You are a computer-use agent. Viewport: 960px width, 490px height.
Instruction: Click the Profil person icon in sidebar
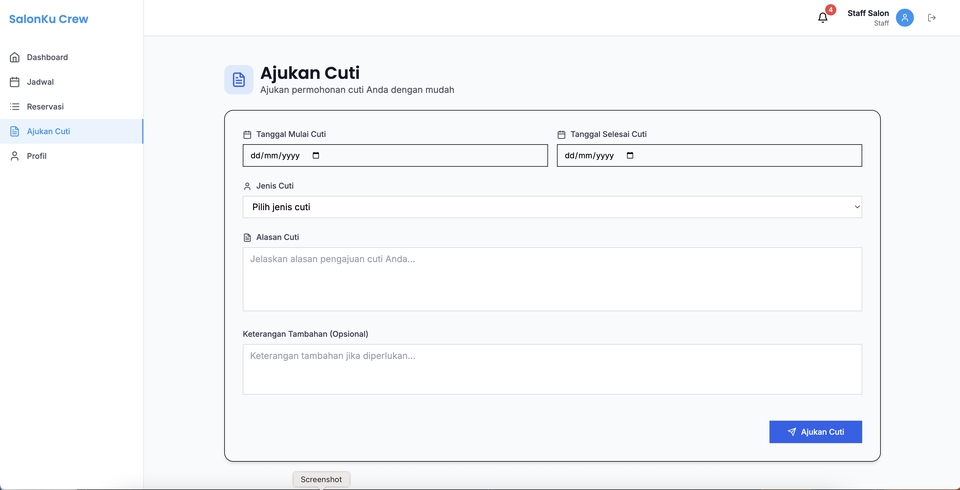(14, 156)
